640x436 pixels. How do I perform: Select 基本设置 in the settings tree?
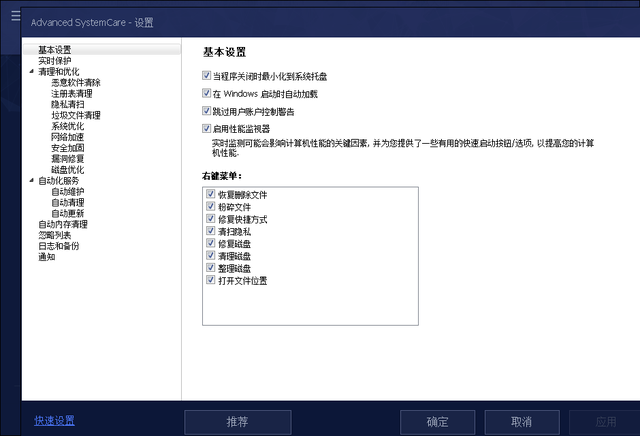[55, 50]
